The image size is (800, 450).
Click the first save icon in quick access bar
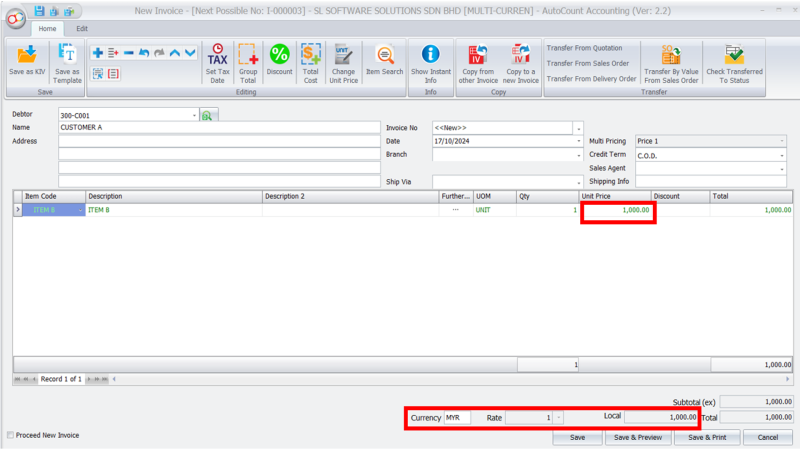pyautogui.click(x=39, y=11)
